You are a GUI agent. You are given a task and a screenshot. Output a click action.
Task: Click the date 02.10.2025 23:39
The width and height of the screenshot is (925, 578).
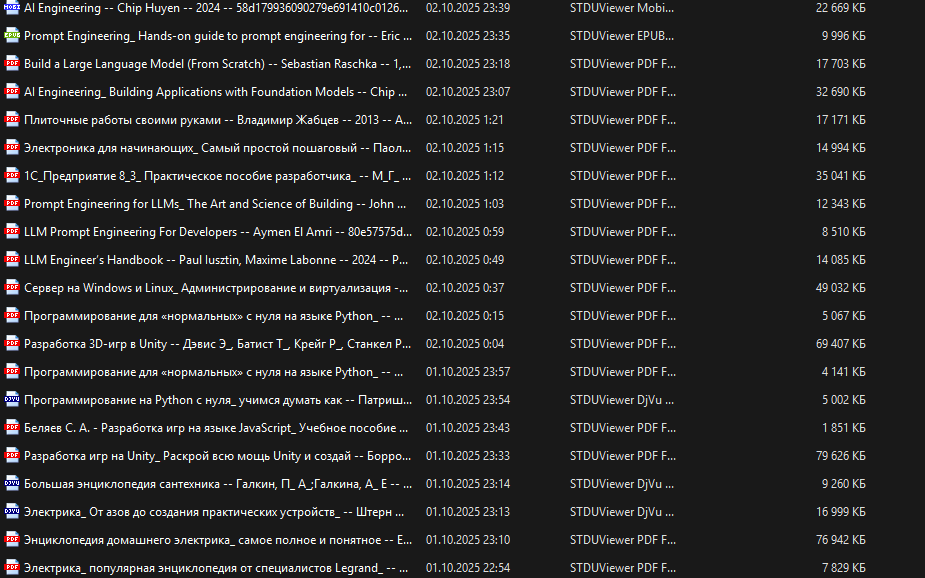[x=468, y=8]
